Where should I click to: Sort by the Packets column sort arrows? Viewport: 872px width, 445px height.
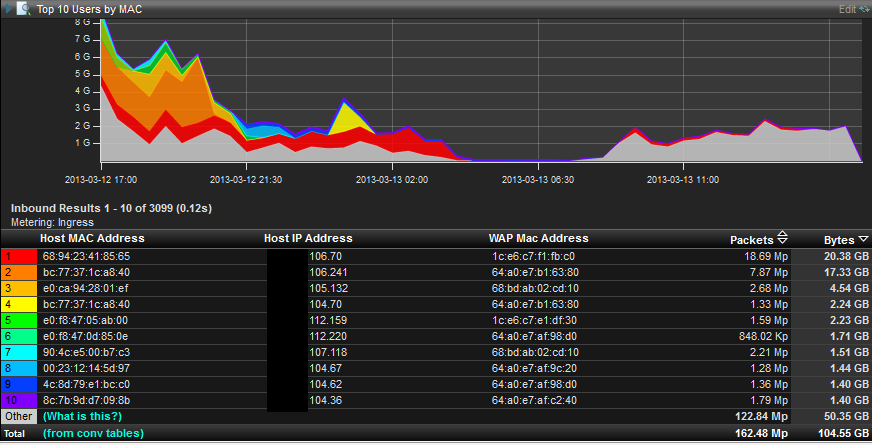[x=783, y=239]
